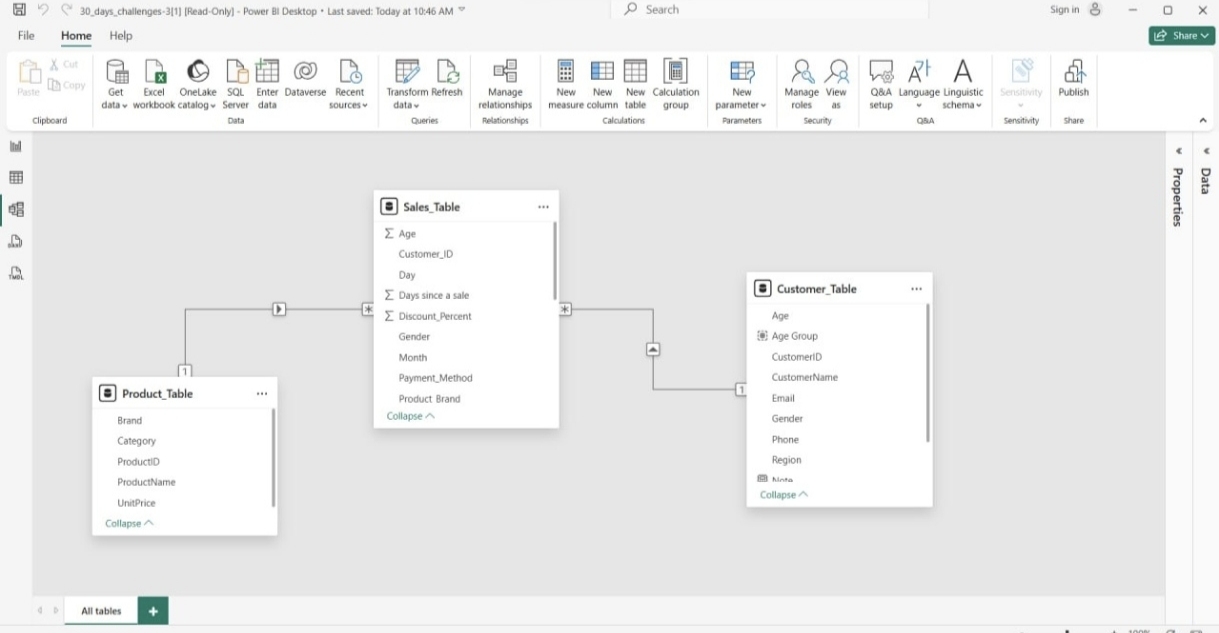The height and width of the screenshot is (633, 1219).
Task: Collapse the Customer_Table card
Action: (x=784, y=495)
